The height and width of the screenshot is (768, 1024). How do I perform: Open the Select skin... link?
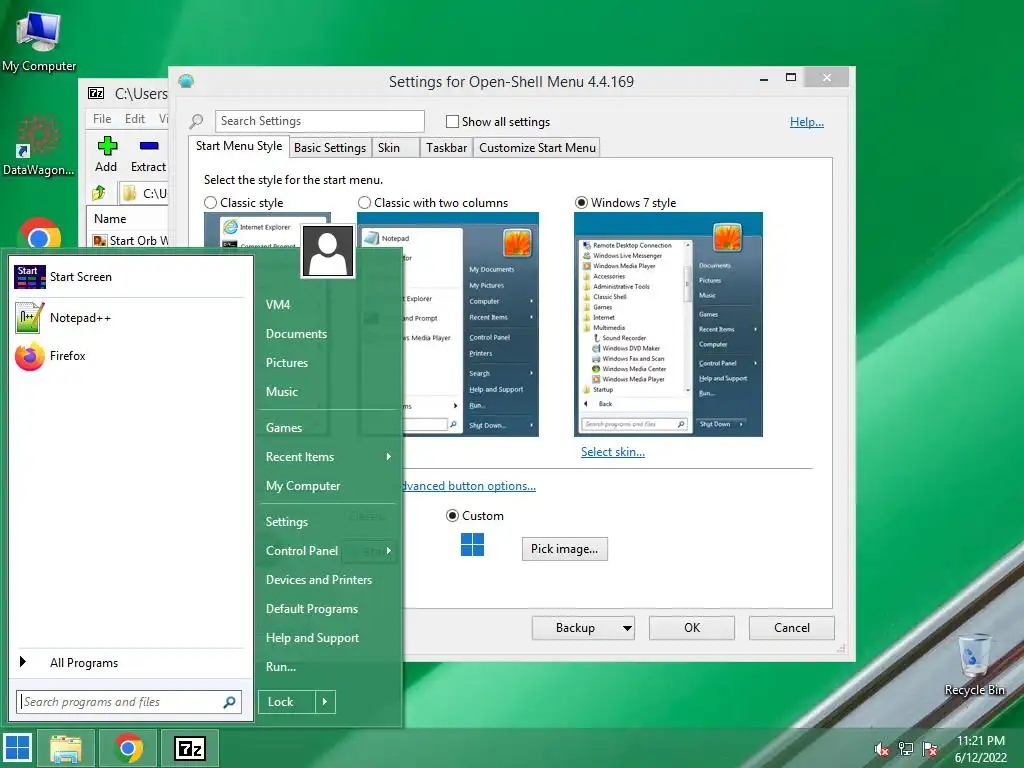click(x=613, y=452)
